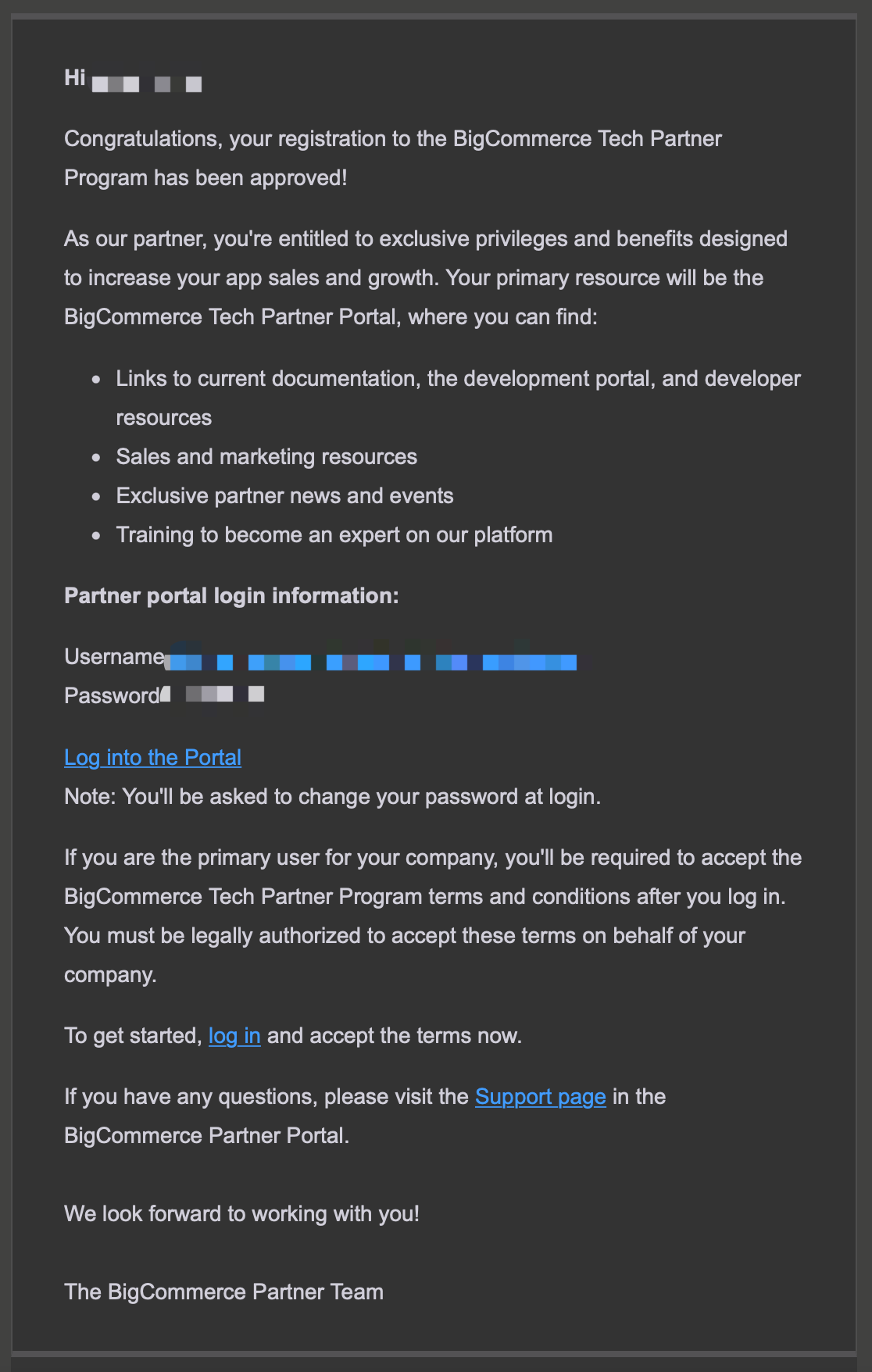Screen dimensions: 872x1372
Task: Click the "Password" label
Action: point(112,695)
